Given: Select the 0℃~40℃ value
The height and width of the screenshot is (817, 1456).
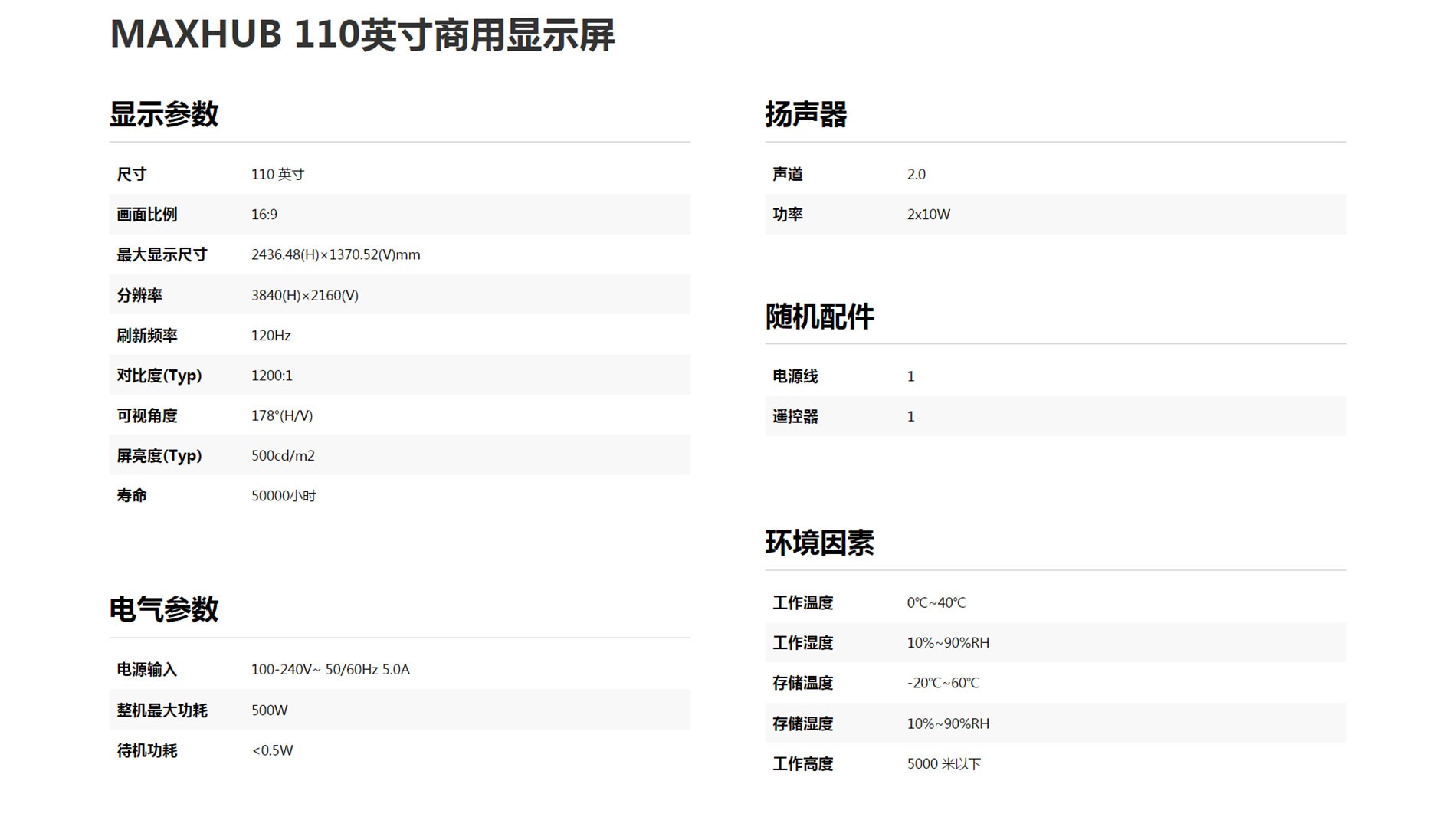Looking at the screenshot, I should 936,603.
